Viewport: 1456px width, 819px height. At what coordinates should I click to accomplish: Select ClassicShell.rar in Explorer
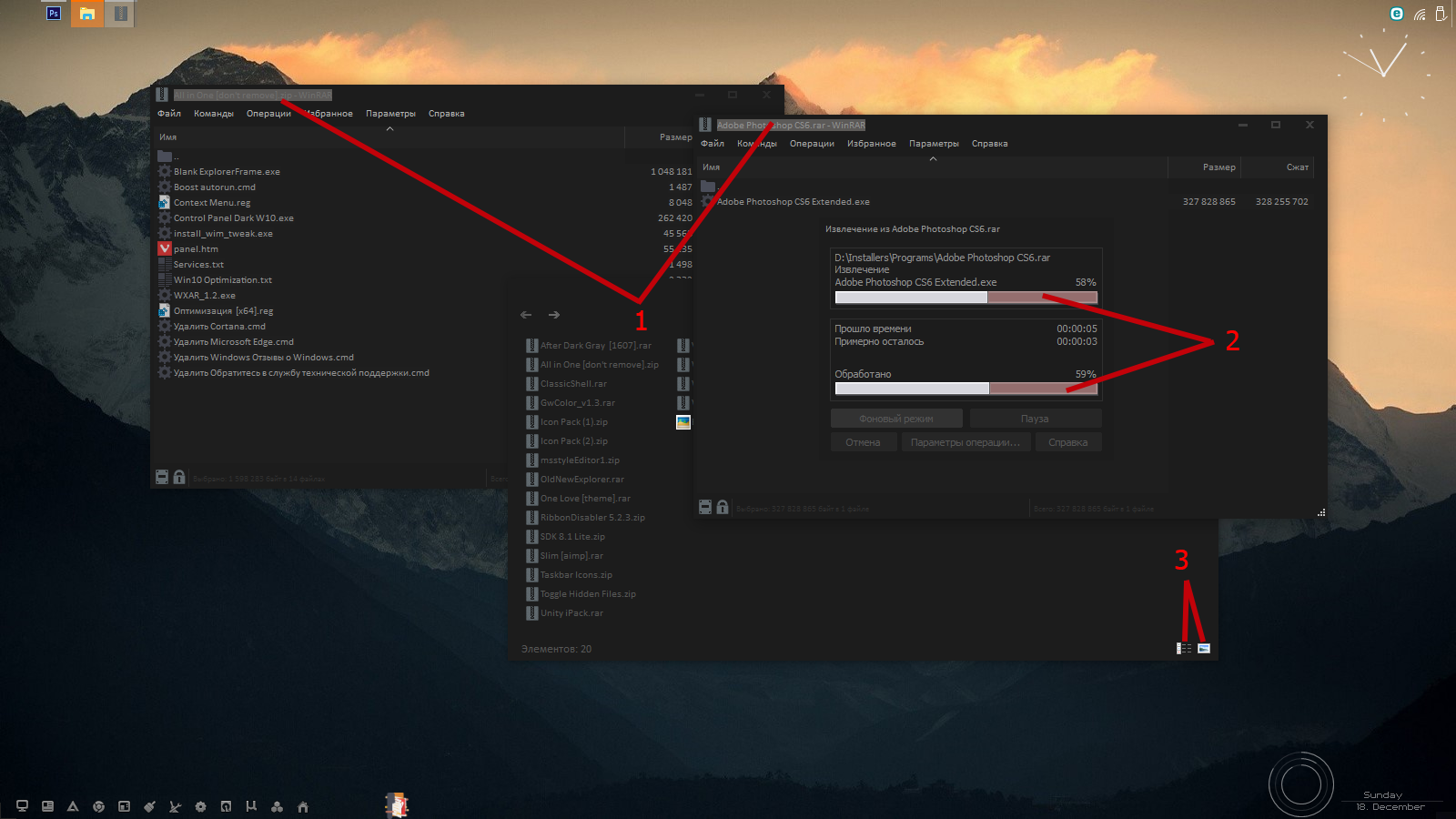(566, 384)
